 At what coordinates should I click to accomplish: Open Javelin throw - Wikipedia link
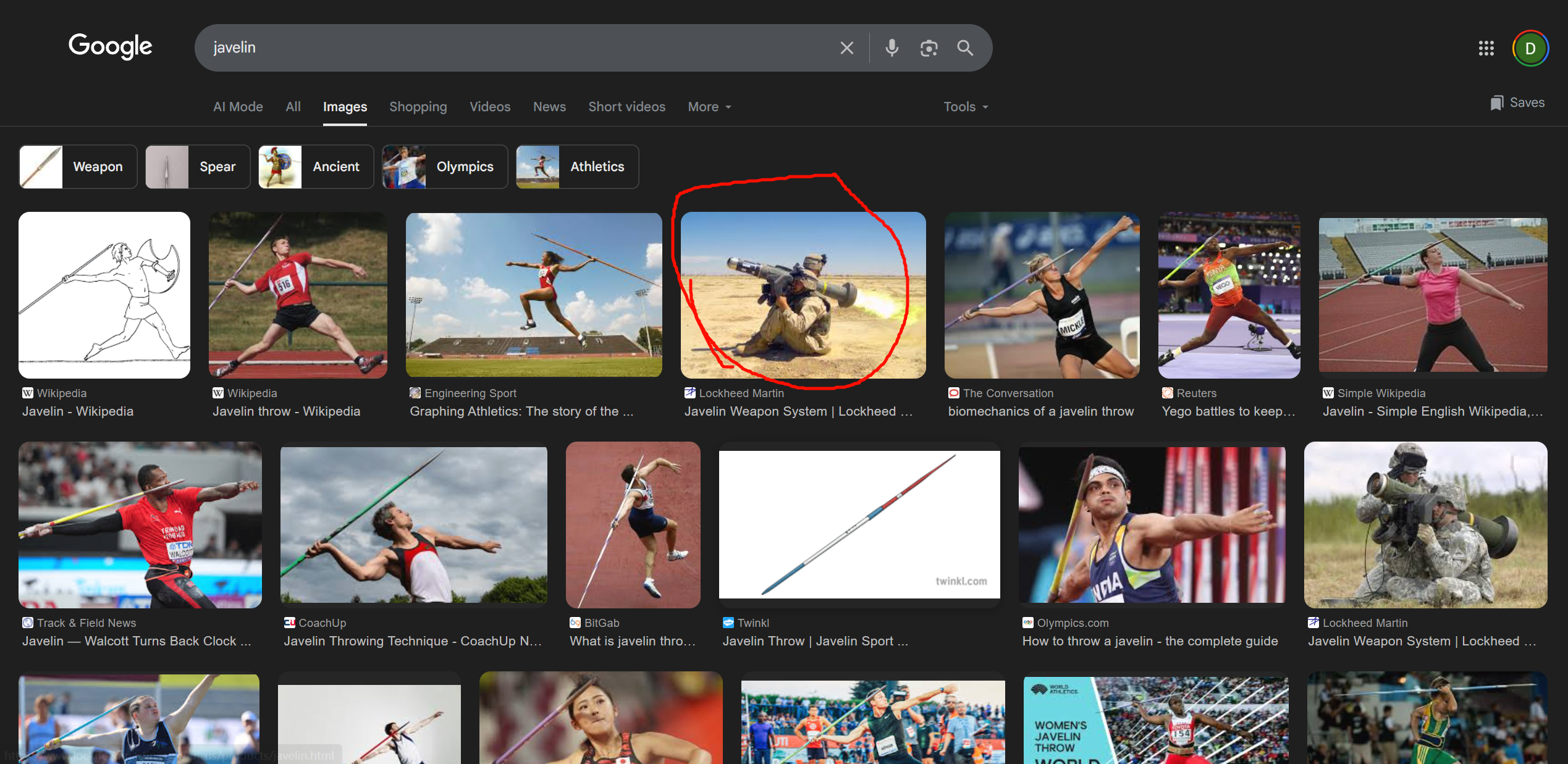tap(286, 411)
